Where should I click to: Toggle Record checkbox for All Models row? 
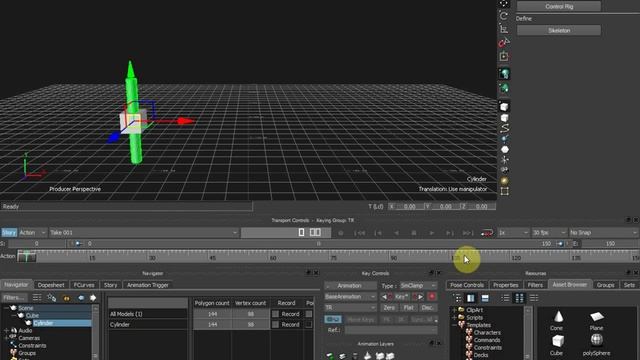point(276,314)
